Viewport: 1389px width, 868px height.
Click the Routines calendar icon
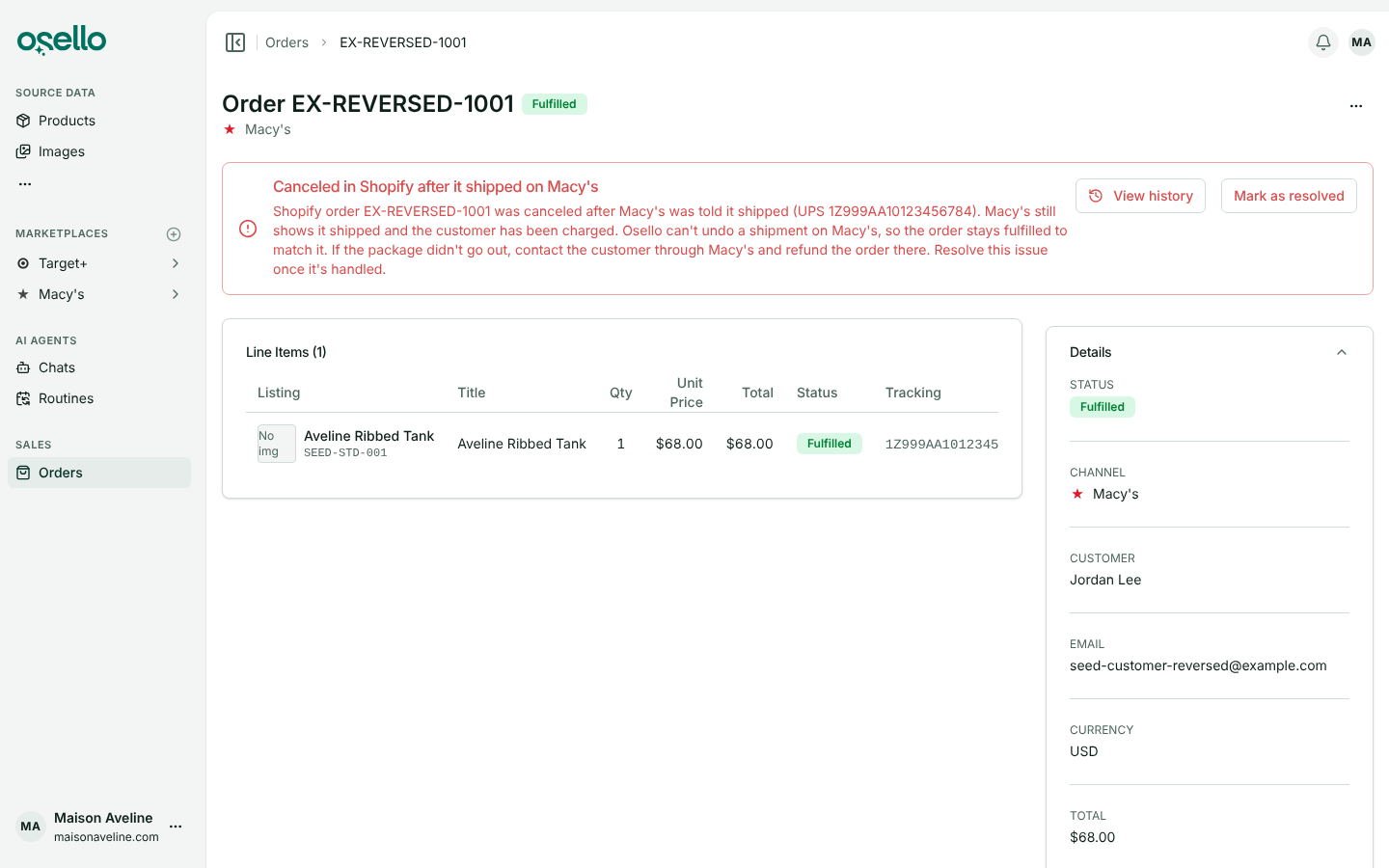[x=23, y=398]
